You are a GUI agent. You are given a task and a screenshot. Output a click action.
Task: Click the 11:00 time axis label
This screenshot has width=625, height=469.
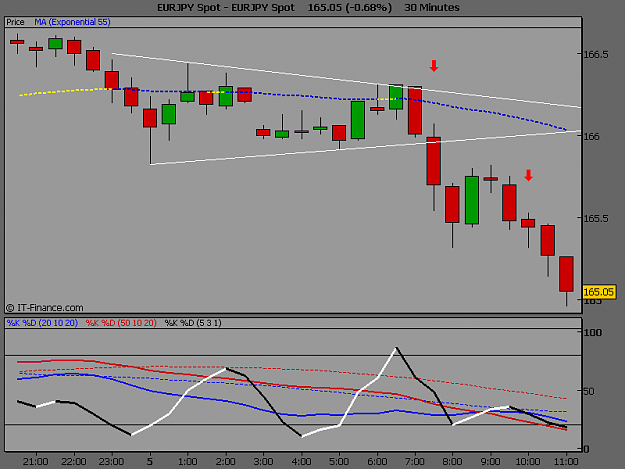click(x=566, y=461)
